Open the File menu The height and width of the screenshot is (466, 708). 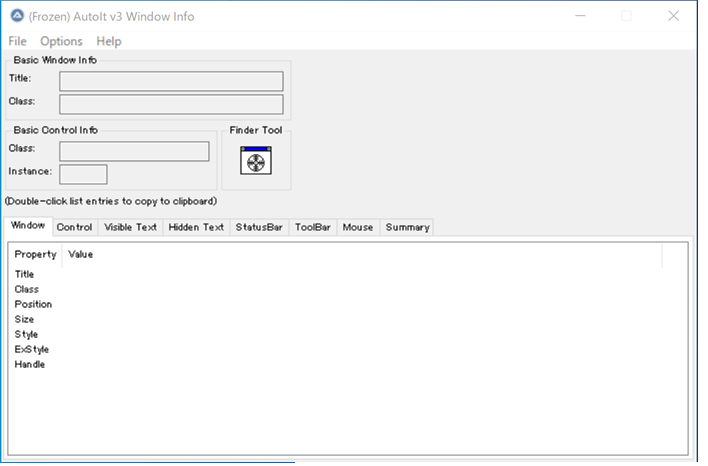point(17,41)
